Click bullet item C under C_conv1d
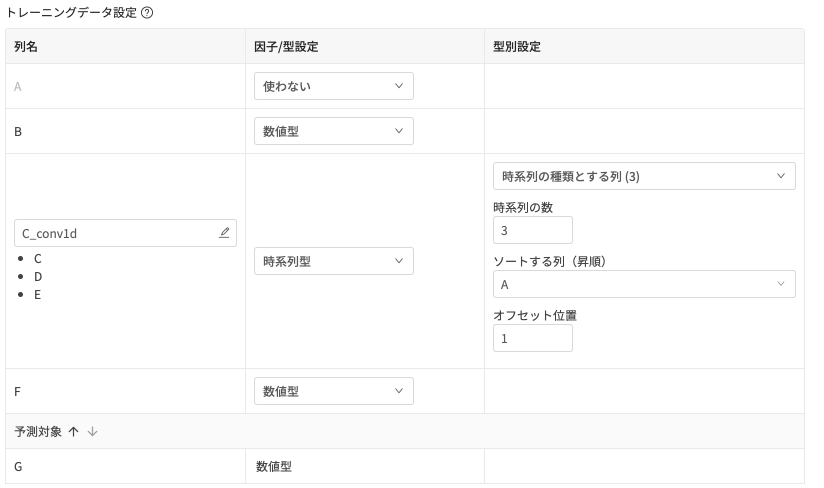The width and height of the screenshot is (824, 488). pos(38,258)
